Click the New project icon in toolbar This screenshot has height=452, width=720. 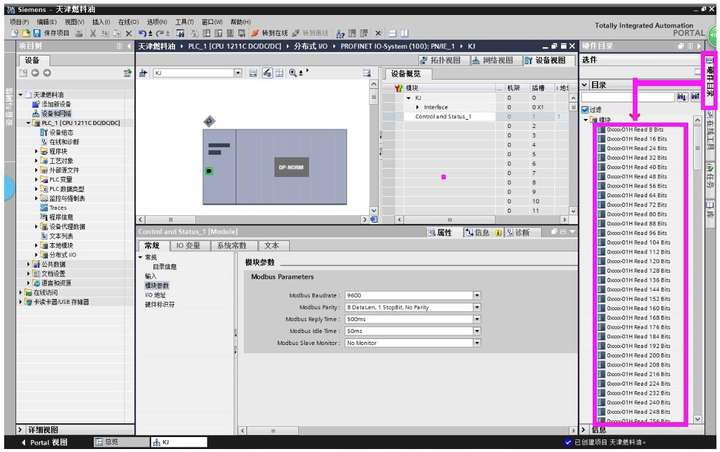[15, 33]
